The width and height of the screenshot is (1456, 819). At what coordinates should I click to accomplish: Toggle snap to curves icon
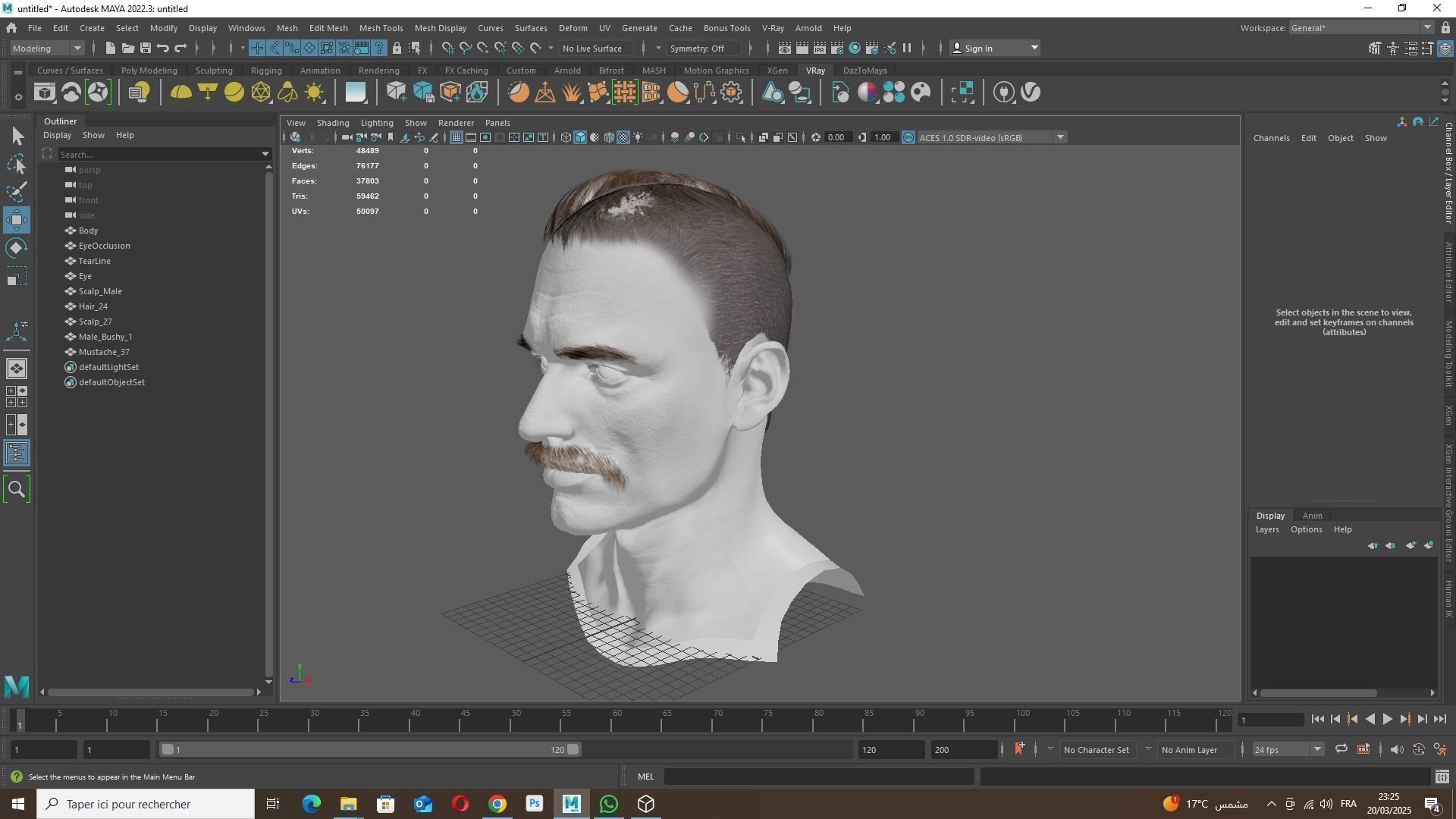pos(466,48)
